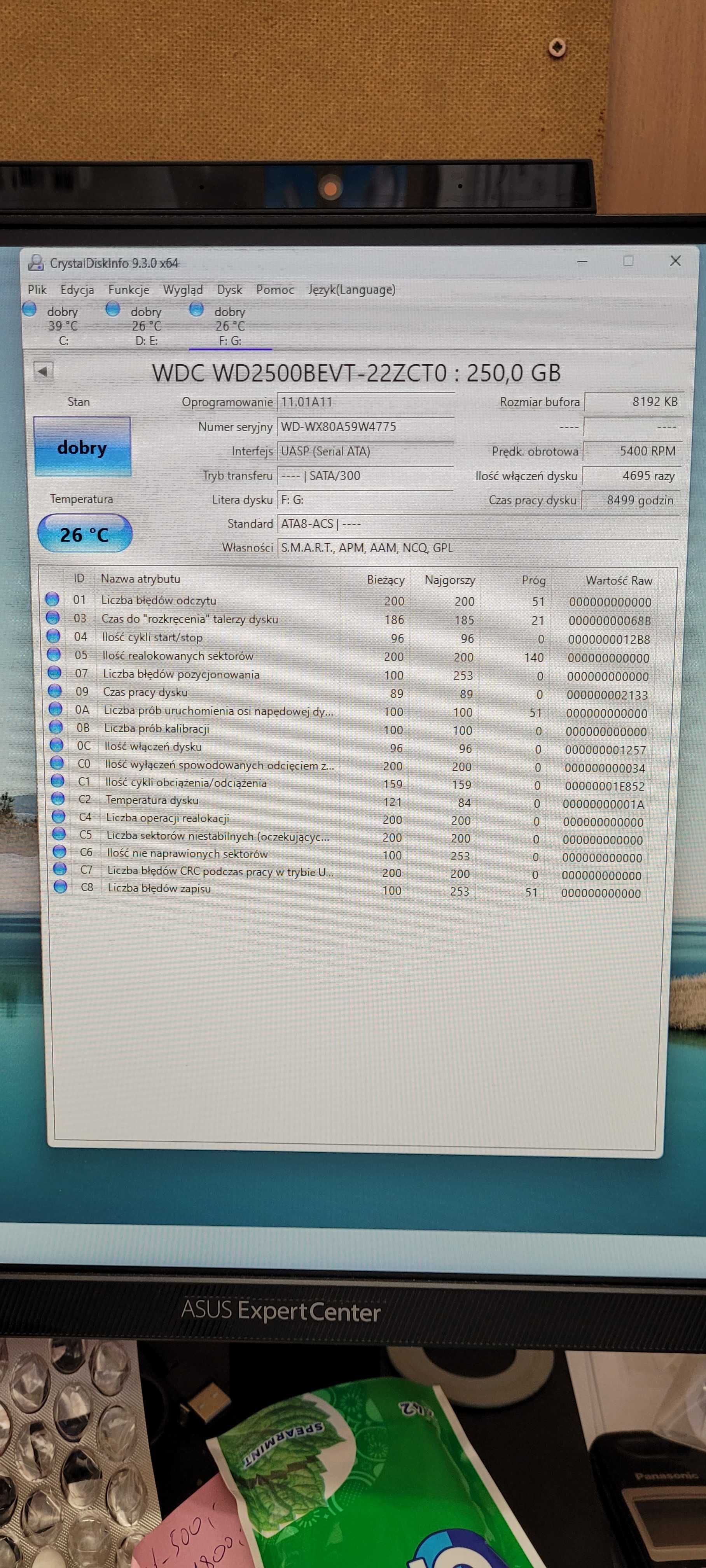The image size is (706, 1568).
Task: Click the 'Nazwa atrybutu' column header
Action: (141, 578)
